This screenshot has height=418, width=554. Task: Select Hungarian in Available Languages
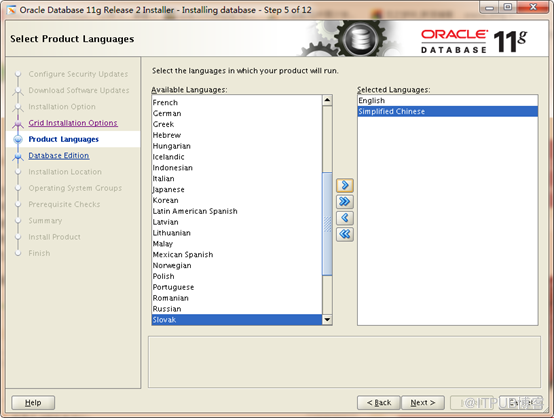click(237, 146)
